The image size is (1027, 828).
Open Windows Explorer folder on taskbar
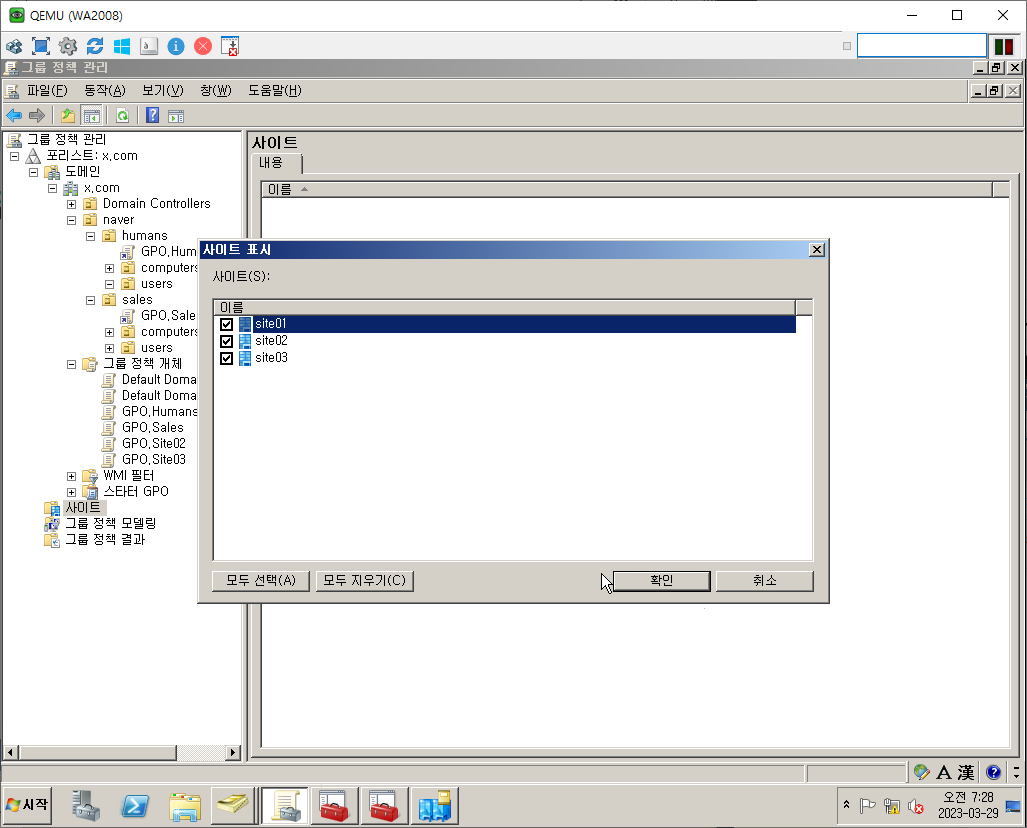(185, 806)
